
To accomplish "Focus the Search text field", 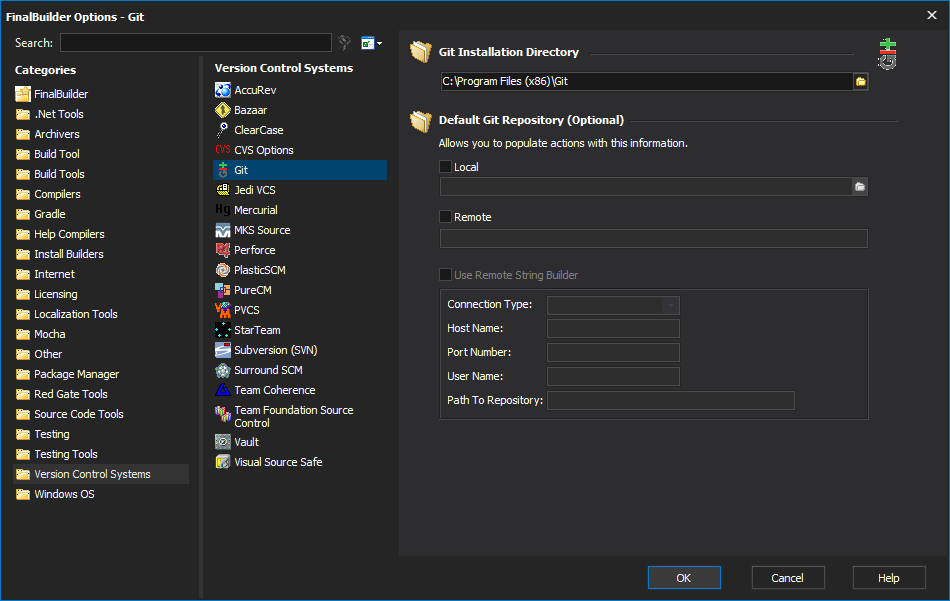I will pos(196,42).
